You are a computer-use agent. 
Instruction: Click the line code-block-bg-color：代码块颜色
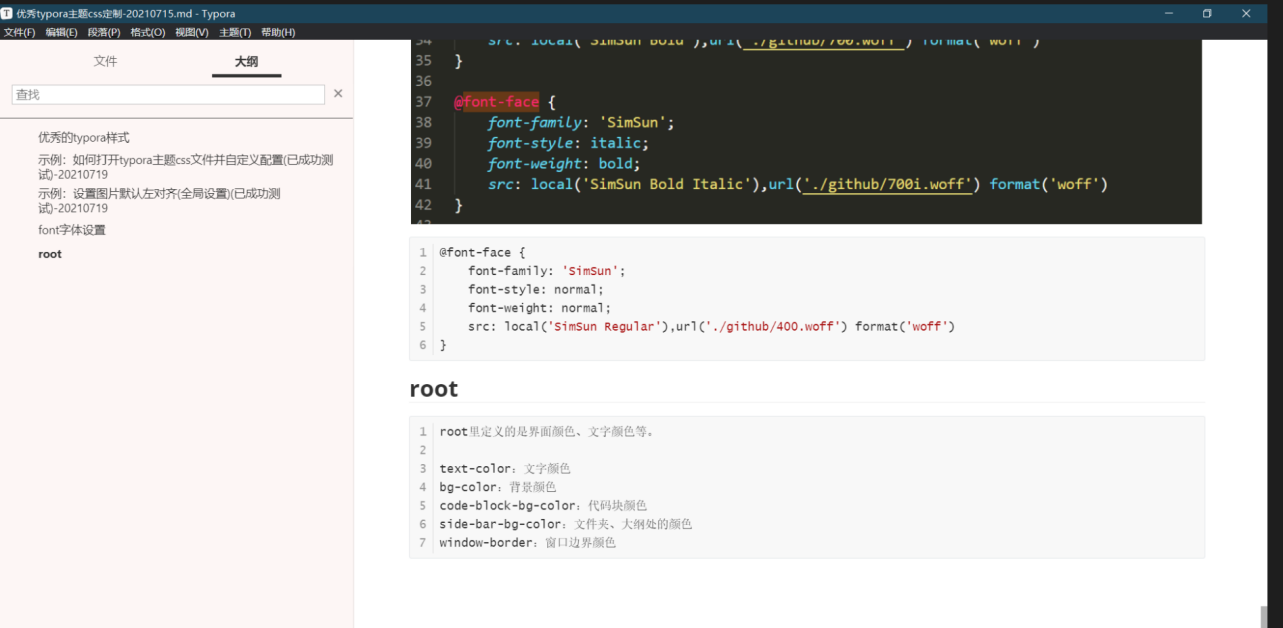point(543,506)
